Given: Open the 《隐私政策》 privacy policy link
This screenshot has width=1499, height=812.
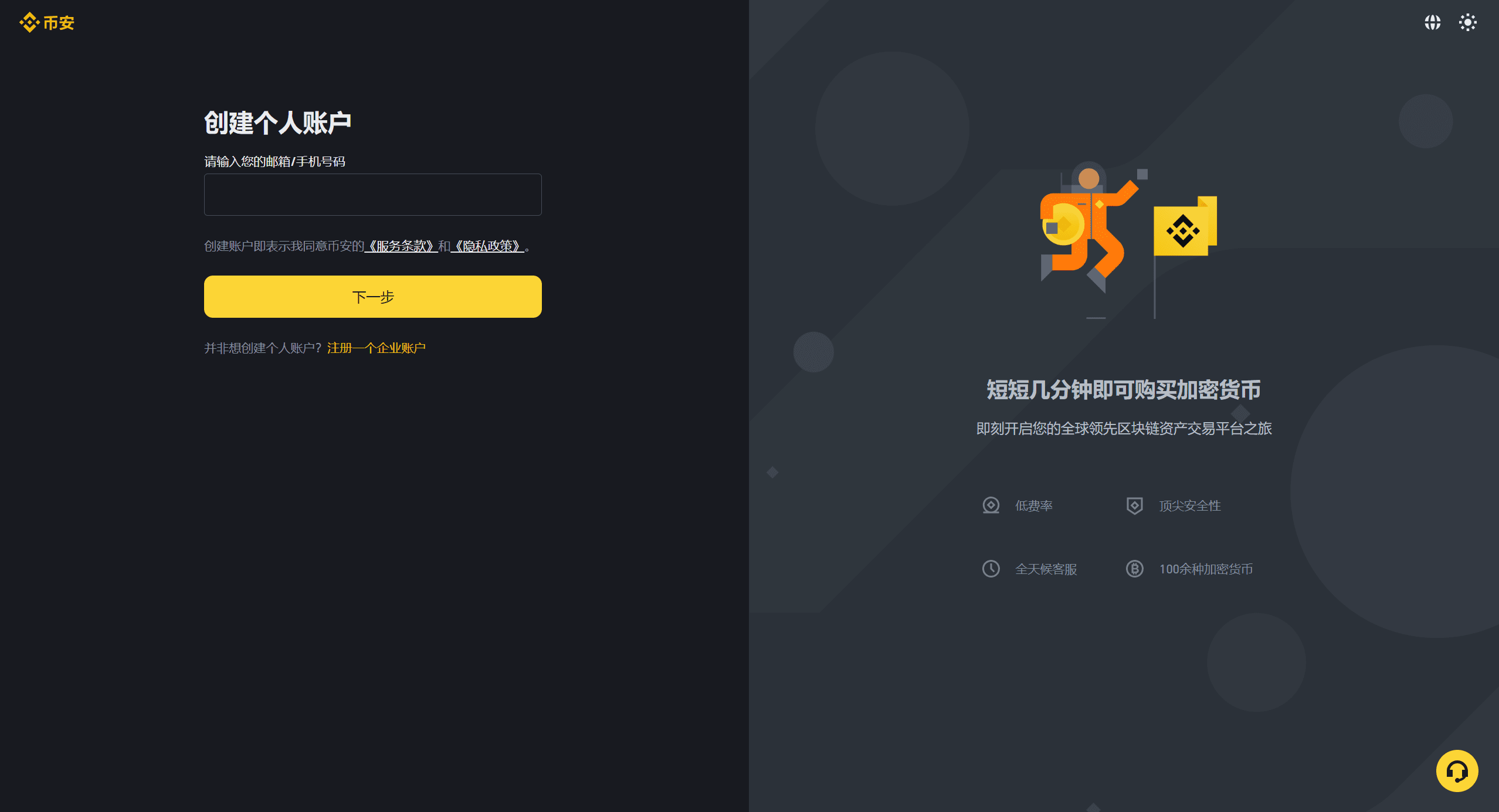Looking at the screenshot, I should [x=487, y=246].
